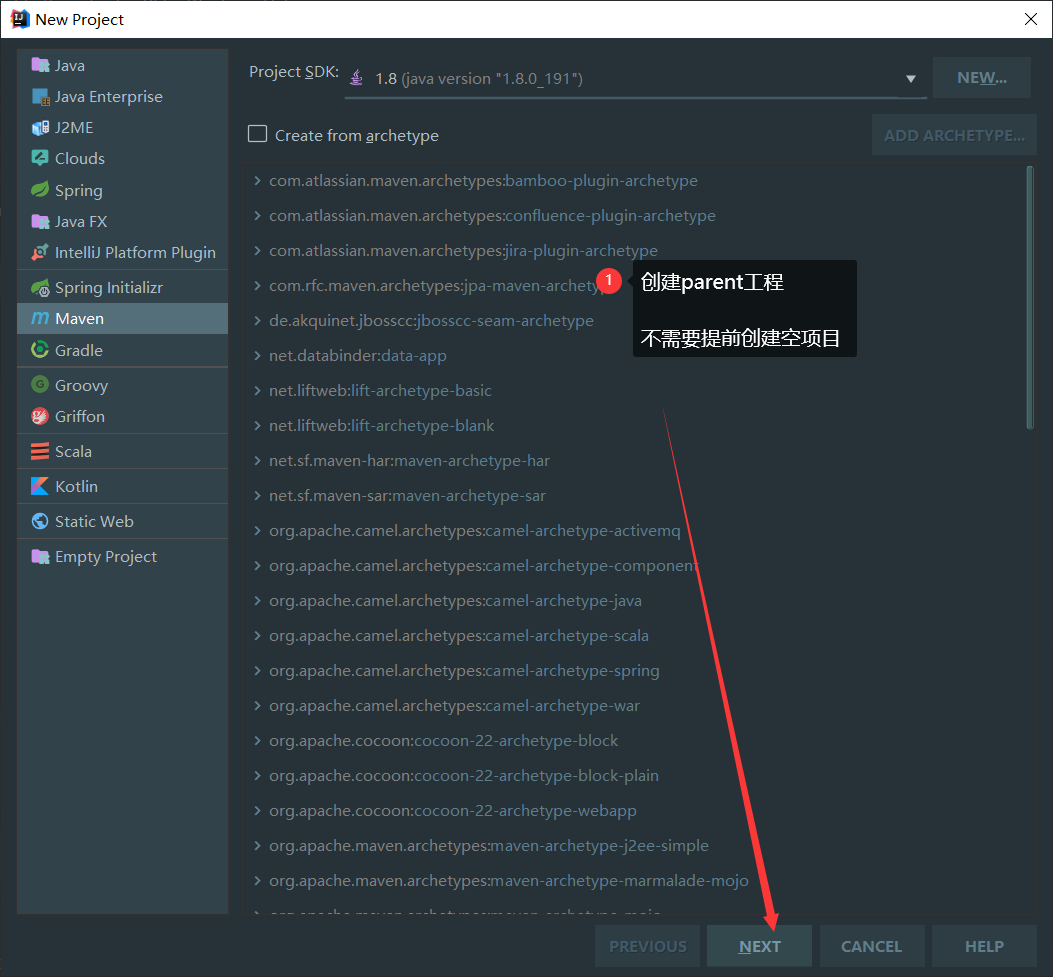Choose Empty Project type label
The height and width of the screenshot is (977, 1053).
105,557
